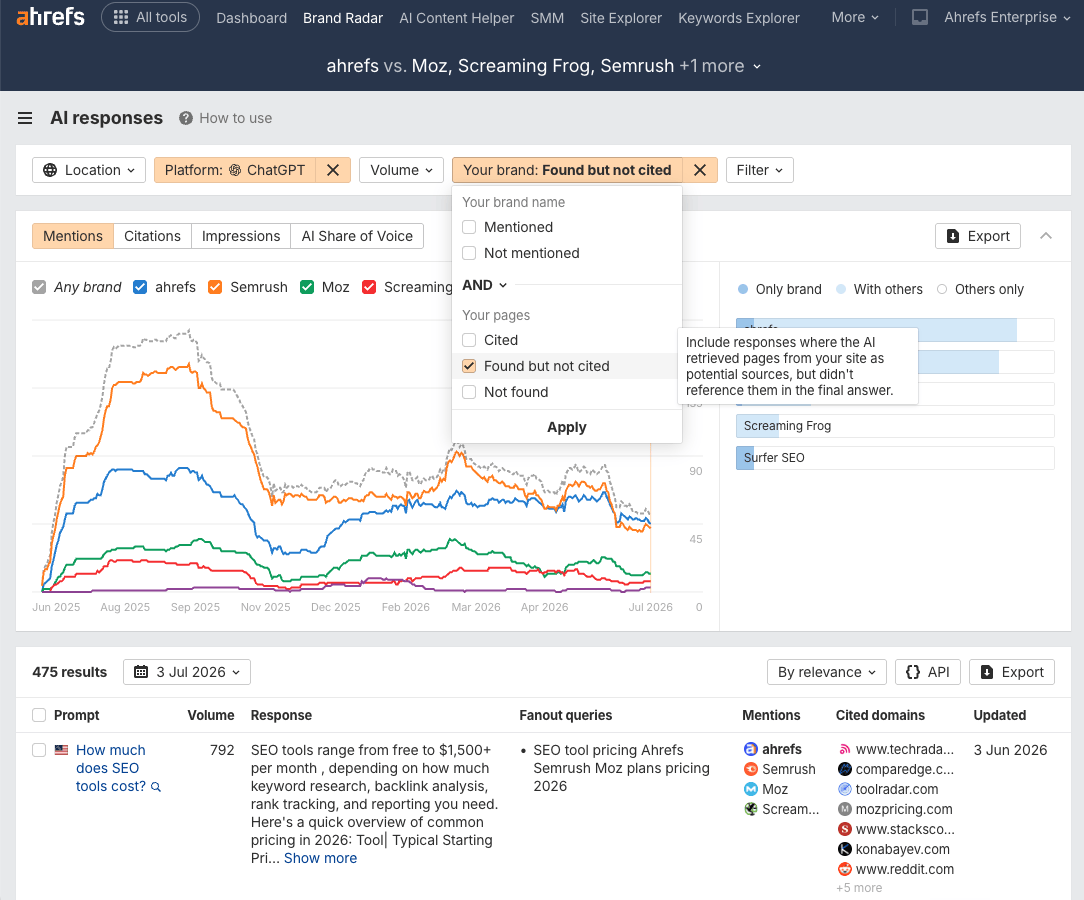Check the Cited checkbox
Image resolution: width=1084 pixels, height=900 pixels.
point(469,340)
